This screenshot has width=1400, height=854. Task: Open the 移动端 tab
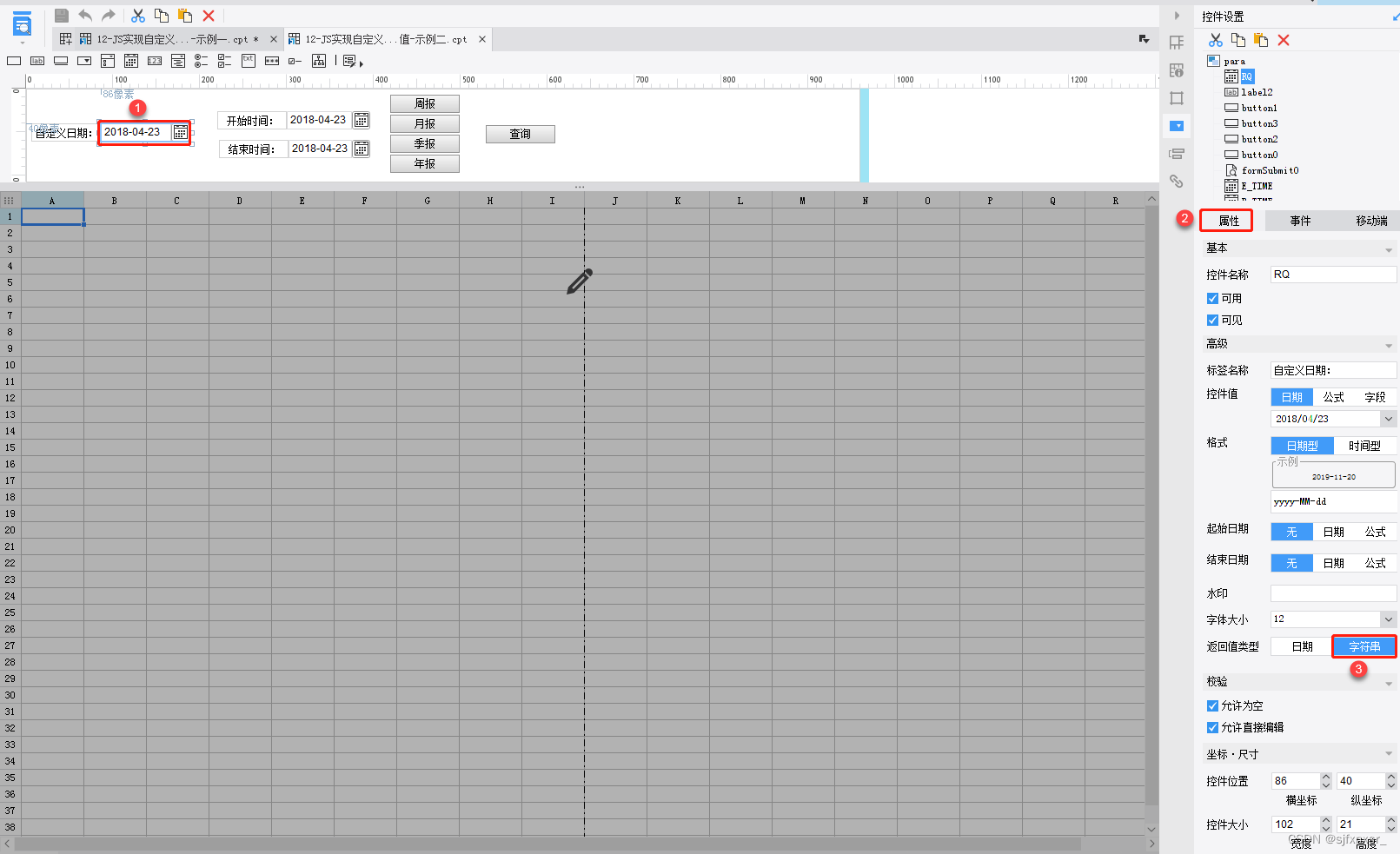[x=1371, y=221]
